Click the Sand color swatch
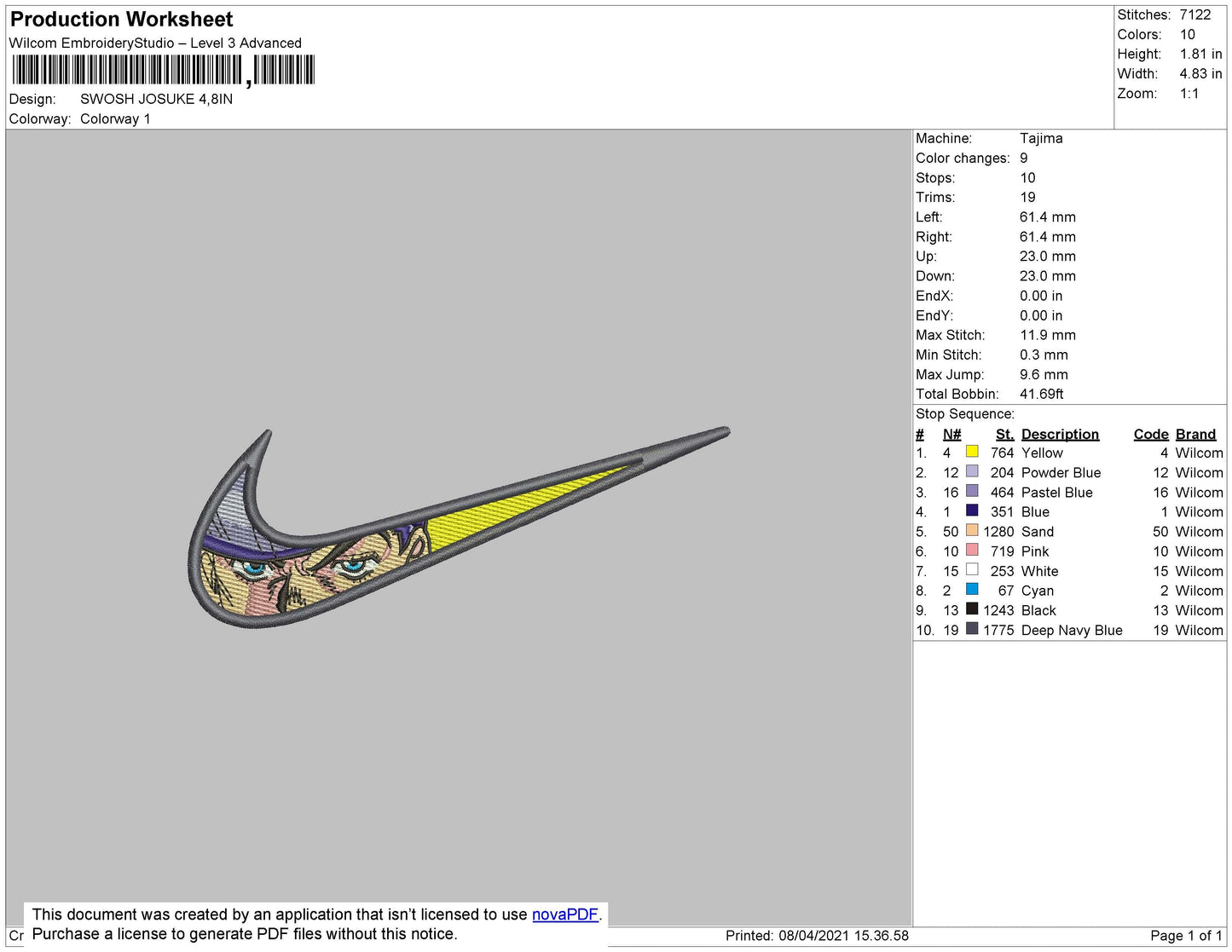This screenshot has width=1232, height=952. pyautogui.click(x=972, y=530)
